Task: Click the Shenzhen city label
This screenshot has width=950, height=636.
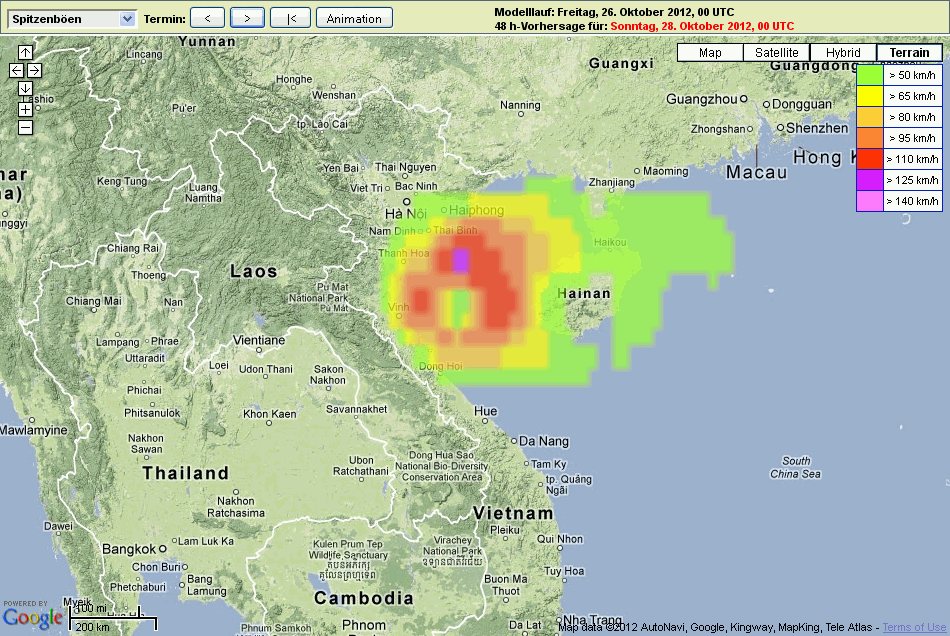Action: [817, 128]
